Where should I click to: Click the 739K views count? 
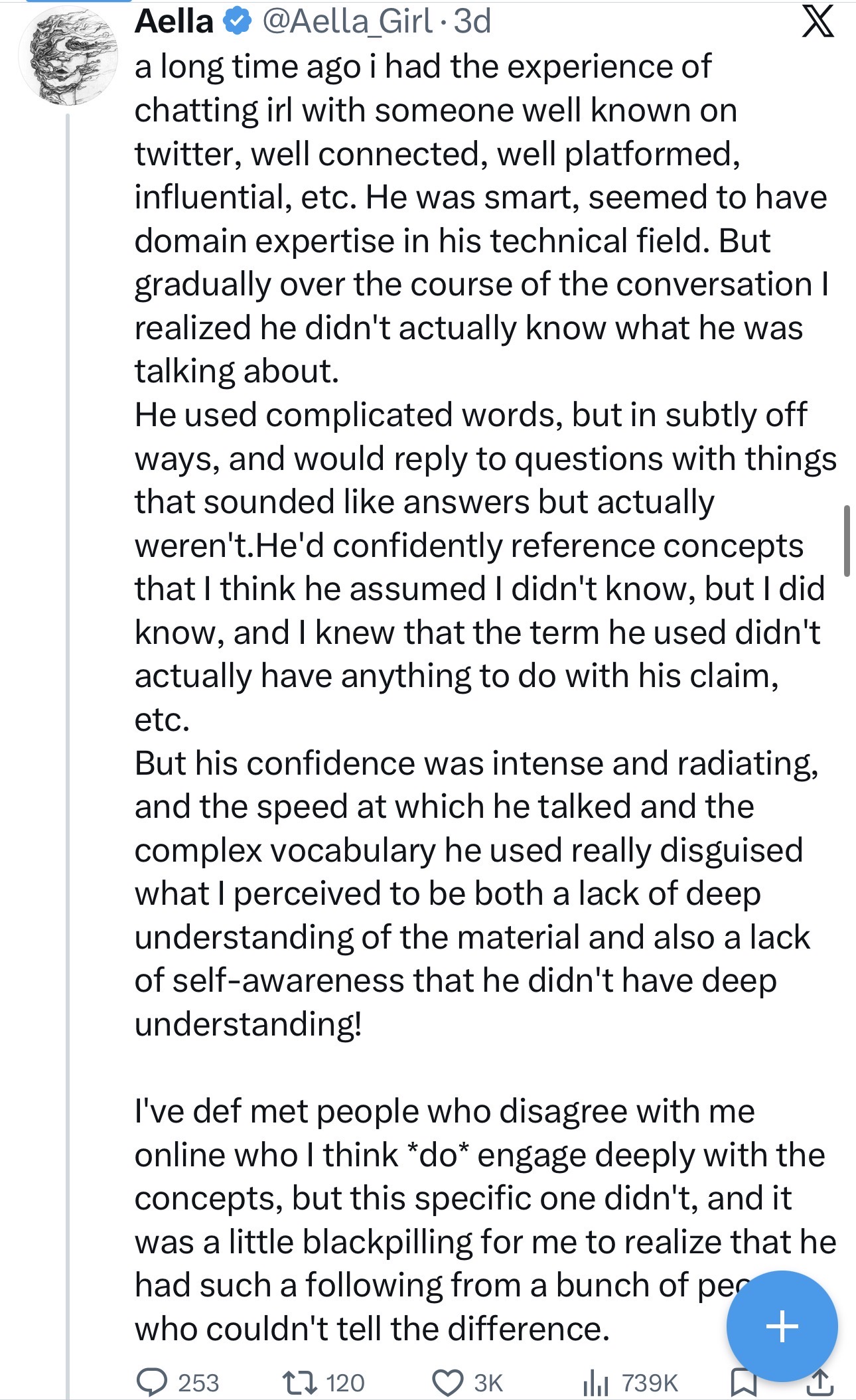[x=650, y=1383]
